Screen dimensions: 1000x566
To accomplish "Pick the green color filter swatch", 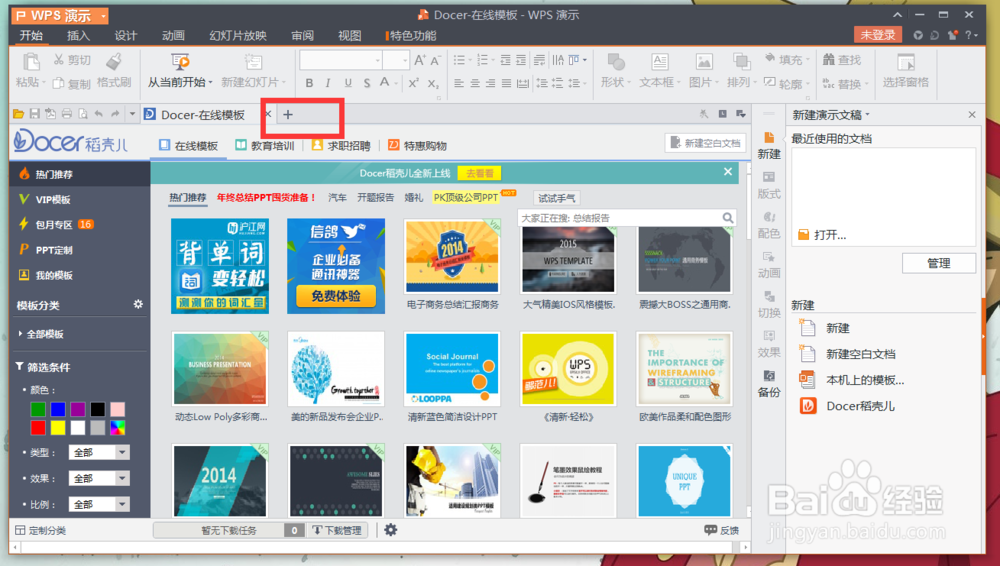I will [38, 409].
